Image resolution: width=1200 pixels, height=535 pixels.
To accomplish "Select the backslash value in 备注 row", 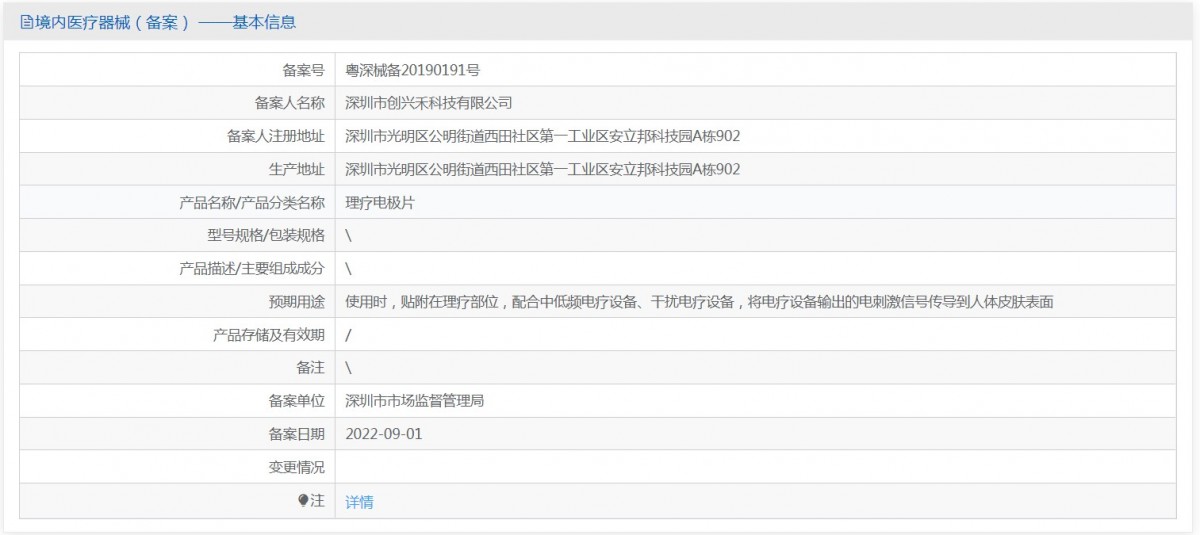I will click(x=348, y=368).
